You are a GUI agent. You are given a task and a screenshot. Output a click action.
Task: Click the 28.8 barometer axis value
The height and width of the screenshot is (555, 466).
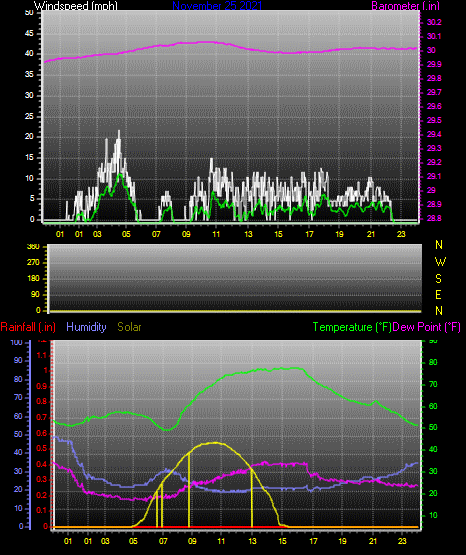click(x=434, y=218)
